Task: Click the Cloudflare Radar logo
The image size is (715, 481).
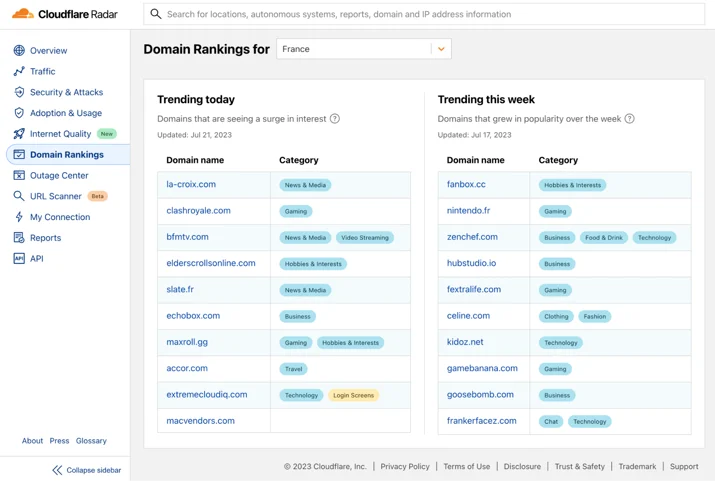Action: pyautogui.click(x=64, y=14)
